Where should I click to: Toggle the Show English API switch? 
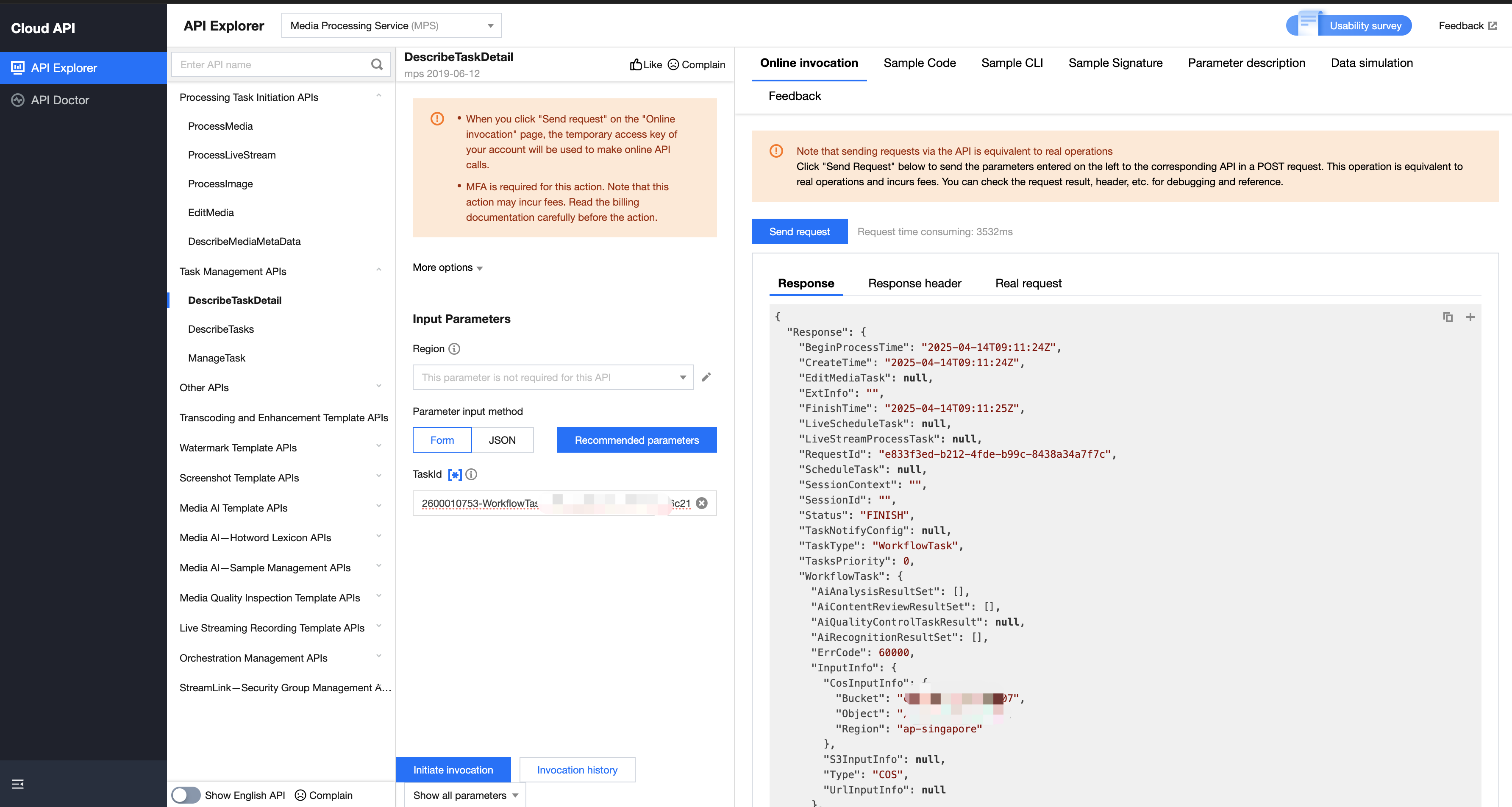tap(186, 795)
